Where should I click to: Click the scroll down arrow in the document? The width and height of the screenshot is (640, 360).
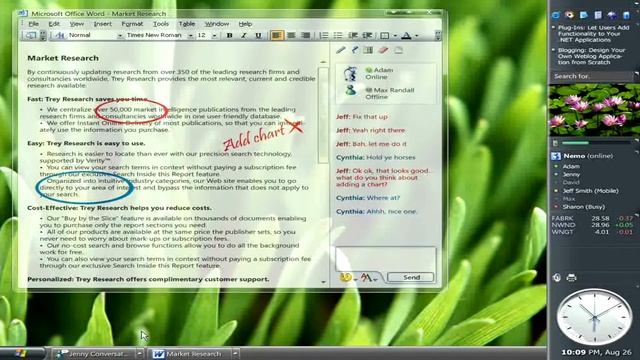click(323, 282)
